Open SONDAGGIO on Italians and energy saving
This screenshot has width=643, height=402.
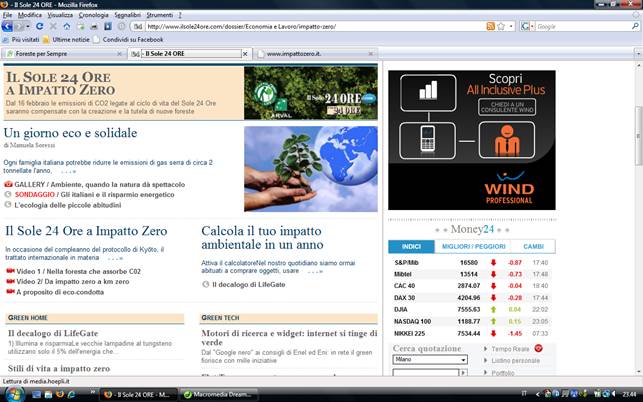pos(94,194)
